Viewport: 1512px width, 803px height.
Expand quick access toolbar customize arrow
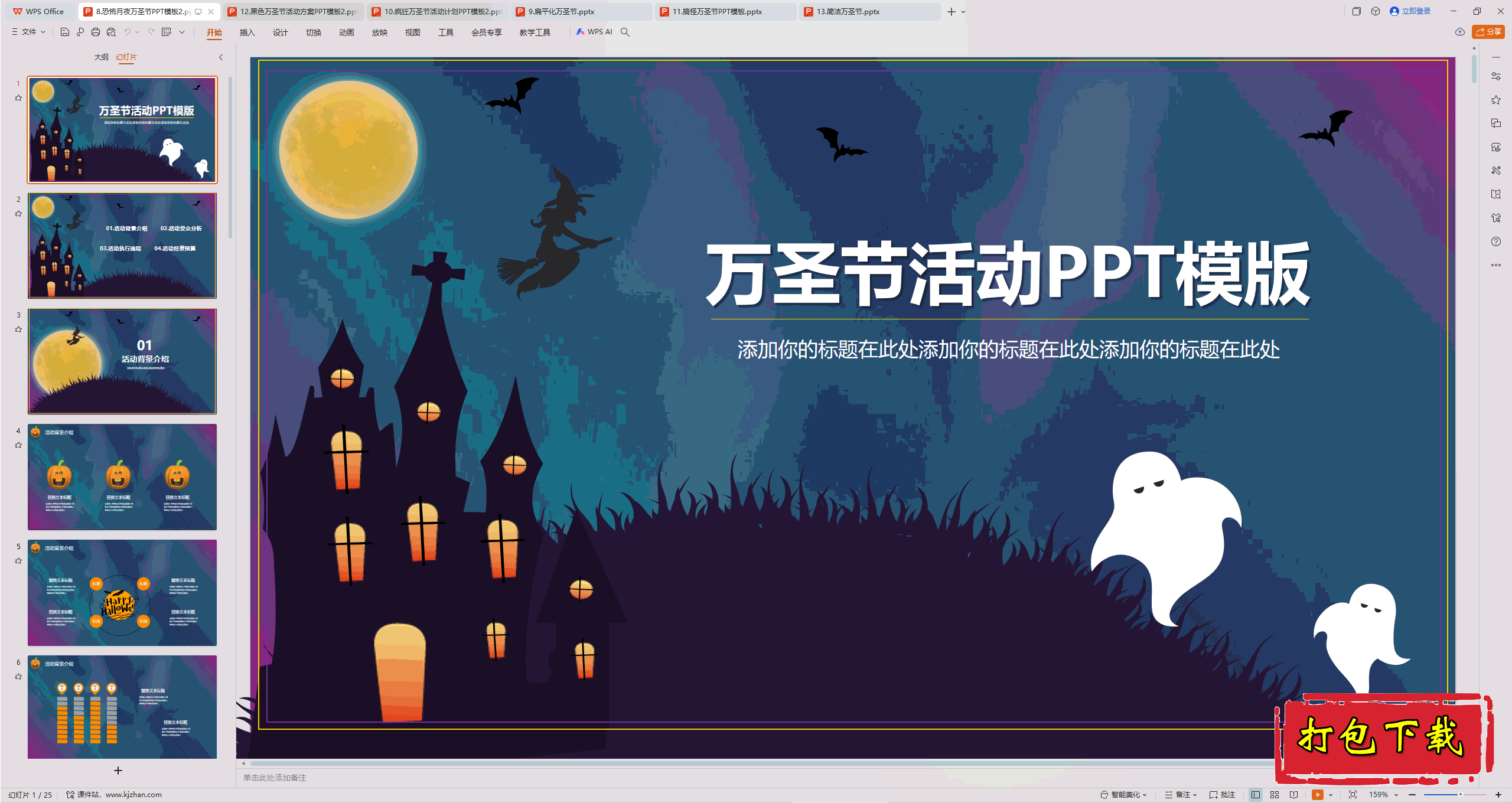(x=182, y=32)
